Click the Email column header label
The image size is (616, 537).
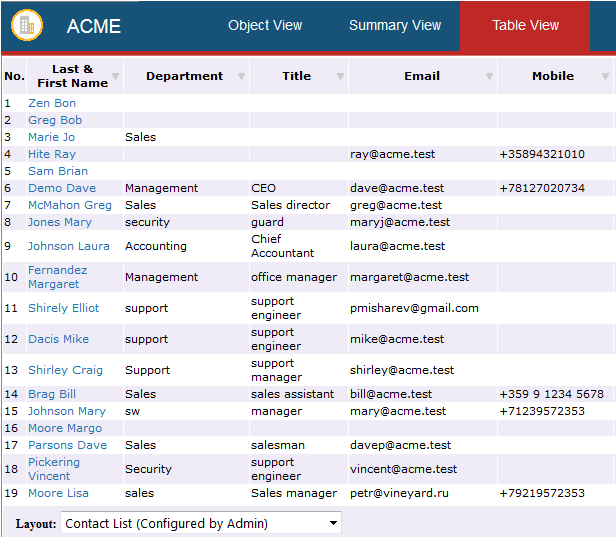click(x=422, y=76)
